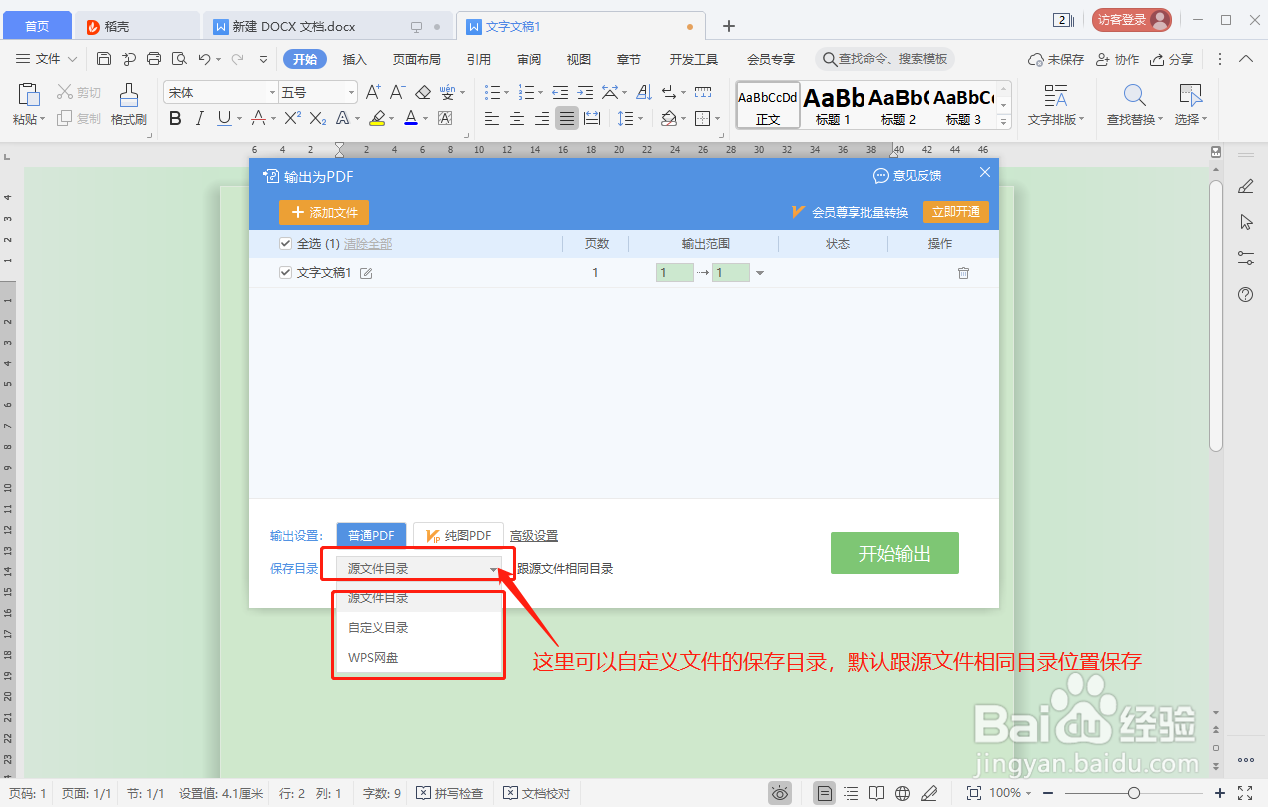Click the Print icon in quick toolbar
Screen dimensions: 1268x807
coord(154,59)
